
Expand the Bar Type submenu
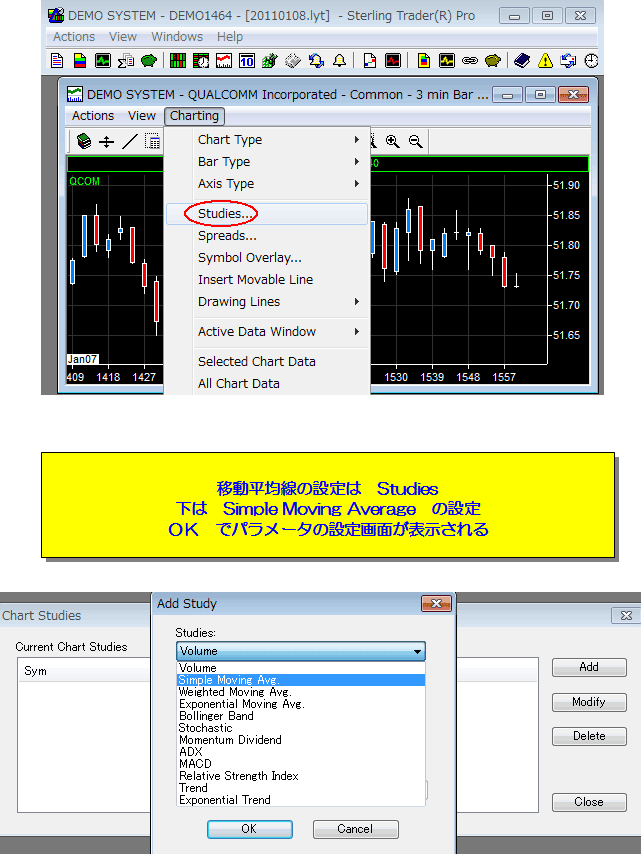pos(267,162)
